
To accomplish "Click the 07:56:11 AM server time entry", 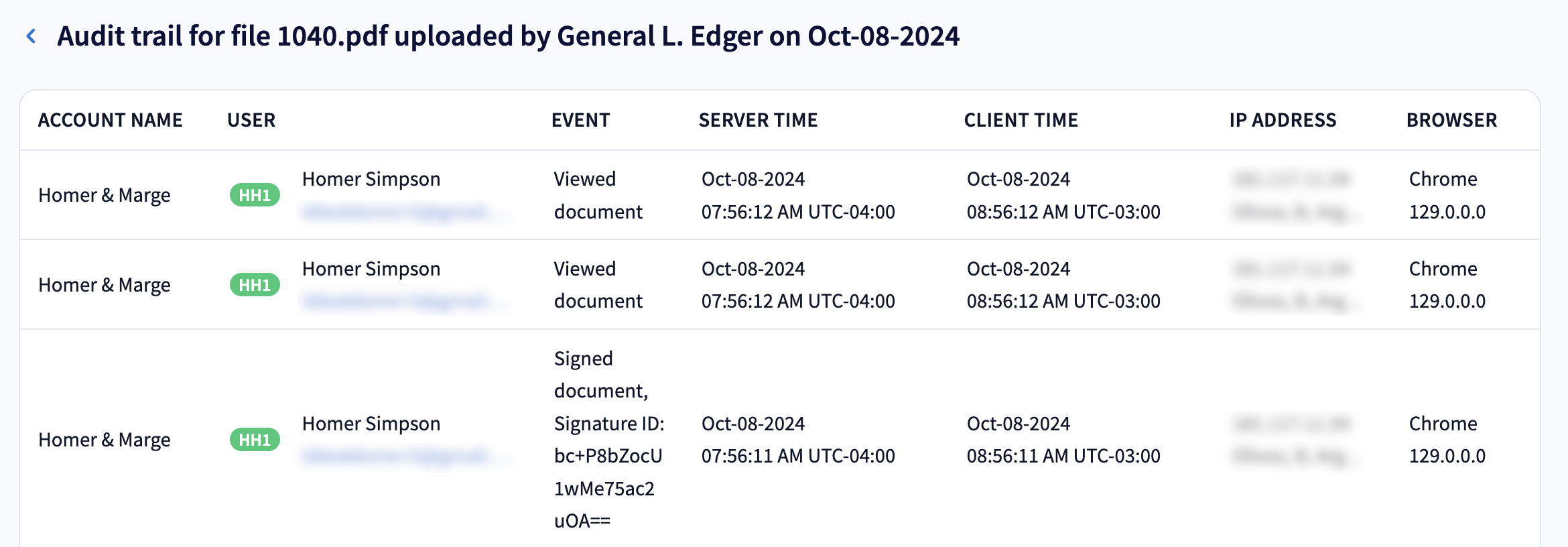I will click(797, 456).
